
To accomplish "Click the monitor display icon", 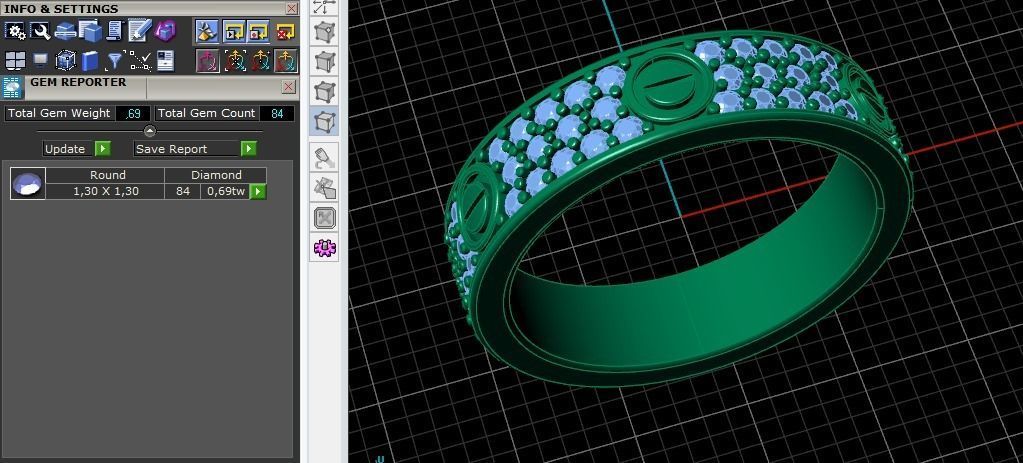I will (40, 61).
